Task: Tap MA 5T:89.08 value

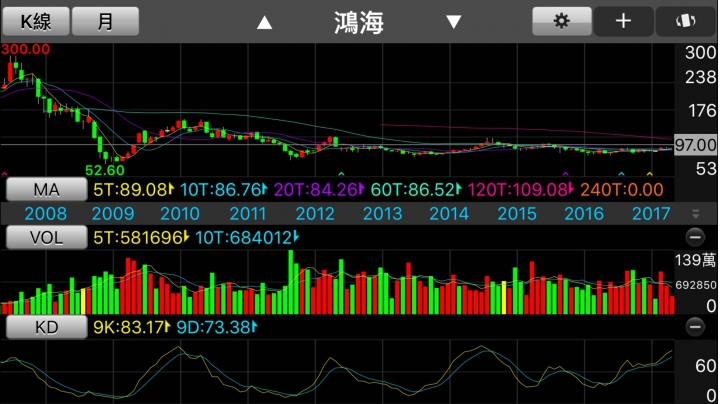Action: point(133,190)
